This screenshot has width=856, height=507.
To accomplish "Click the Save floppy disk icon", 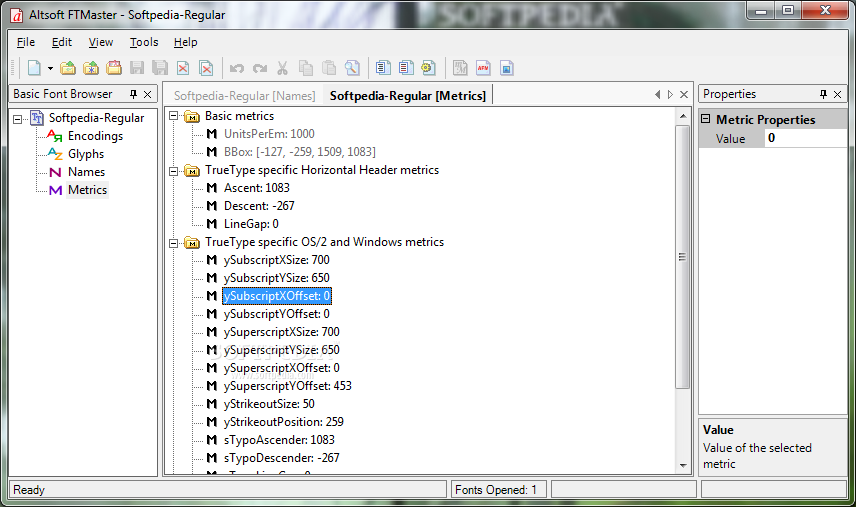I will [136, 68].
